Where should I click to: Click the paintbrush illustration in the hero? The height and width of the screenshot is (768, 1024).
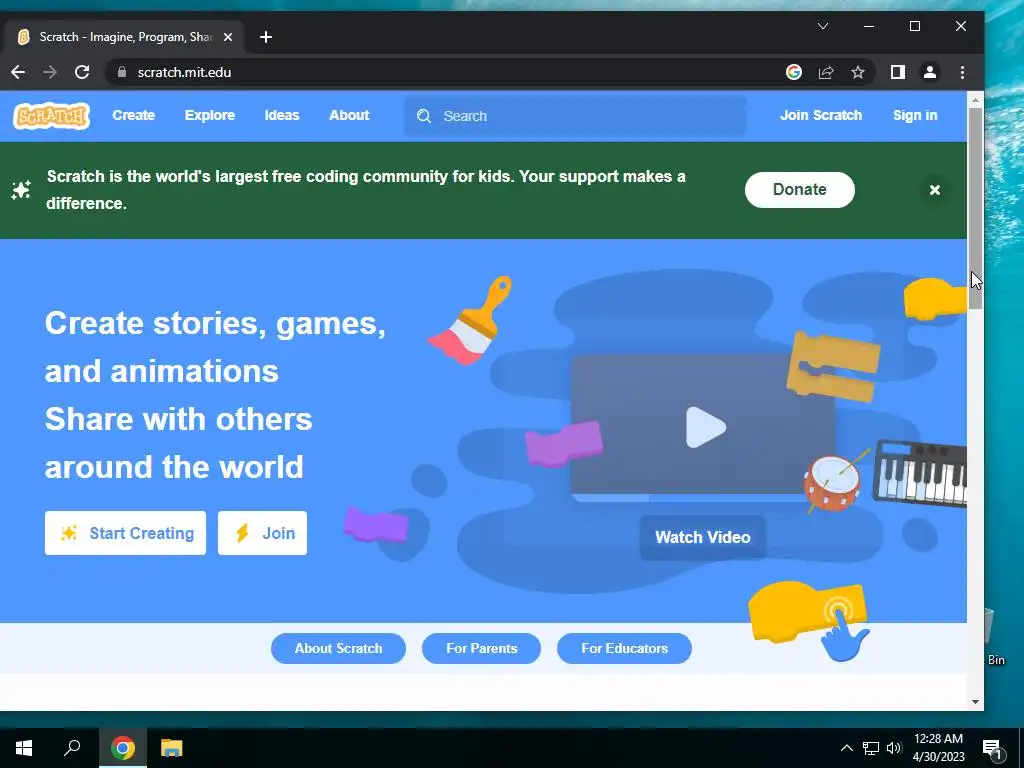[x=470, y=320]
